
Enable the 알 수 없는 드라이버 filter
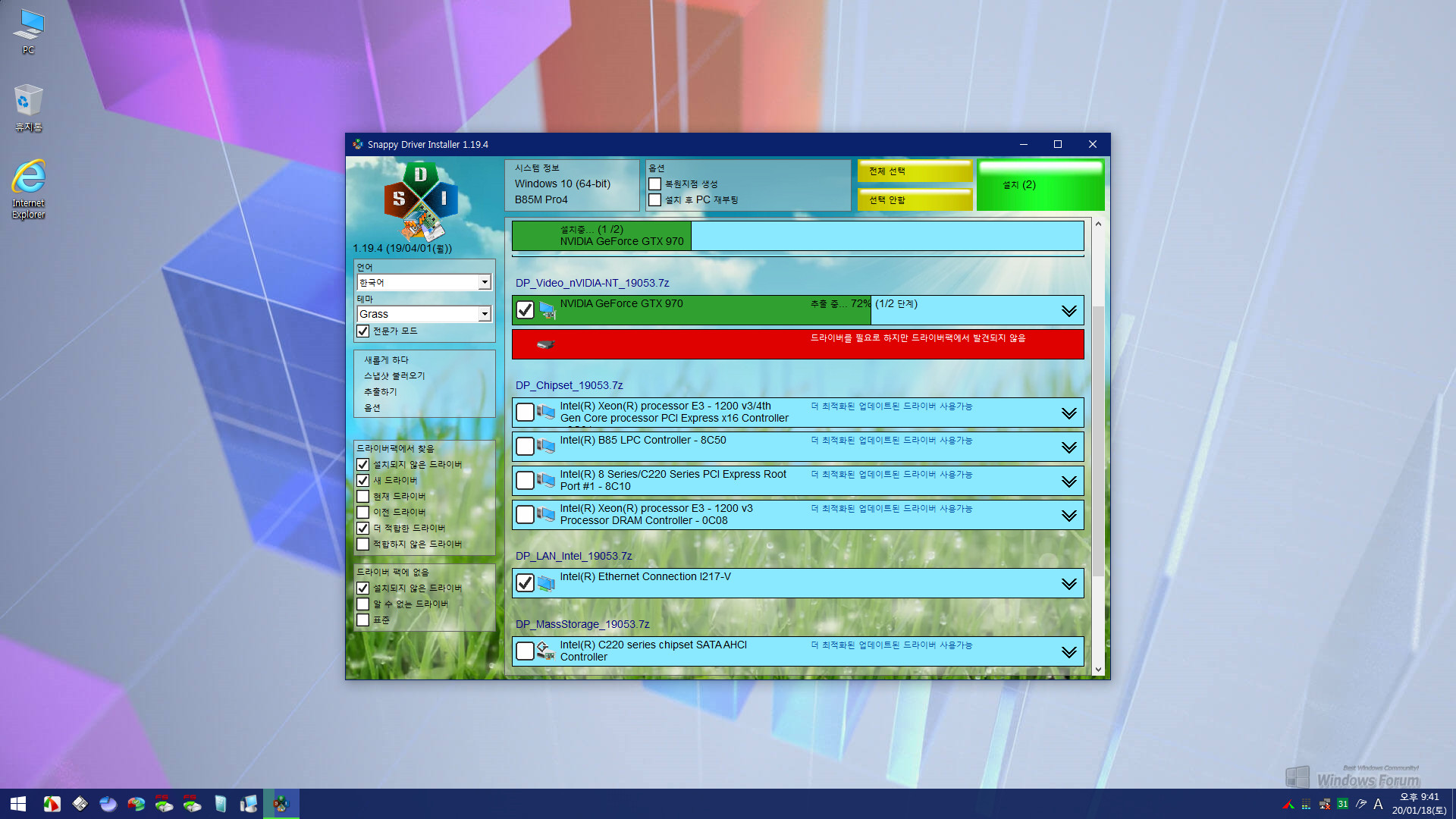(x=363, y=604)
